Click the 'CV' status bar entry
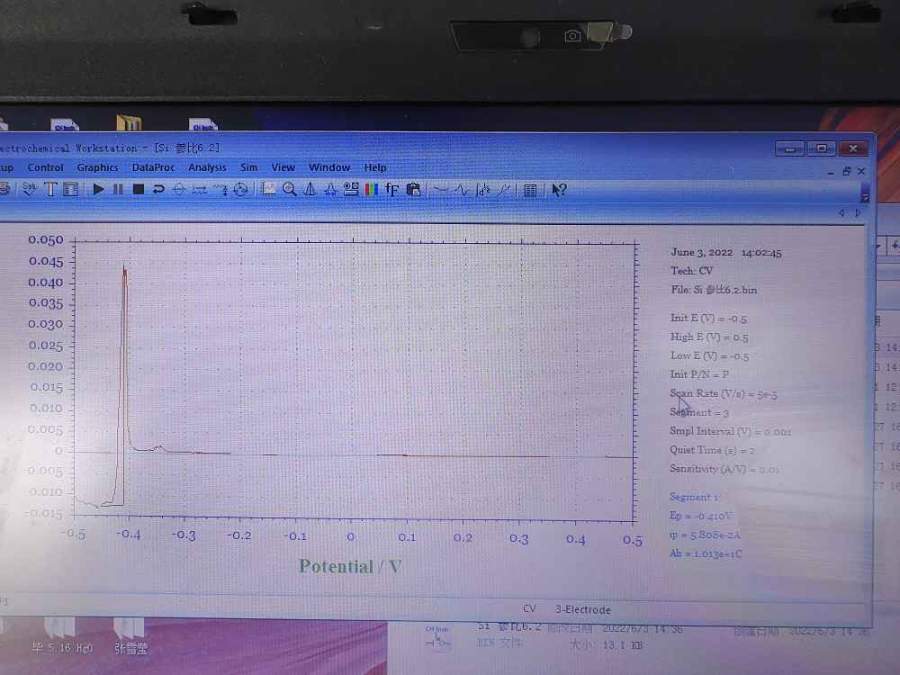This screenshot has height=675, width=900. (529, 608)
